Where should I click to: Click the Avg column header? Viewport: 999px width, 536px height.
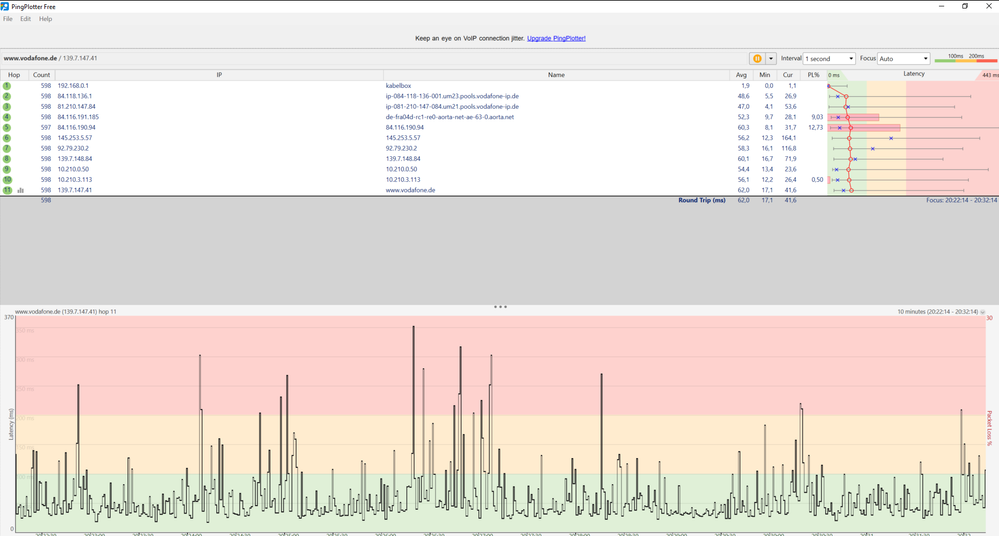[x=741, y=75]
